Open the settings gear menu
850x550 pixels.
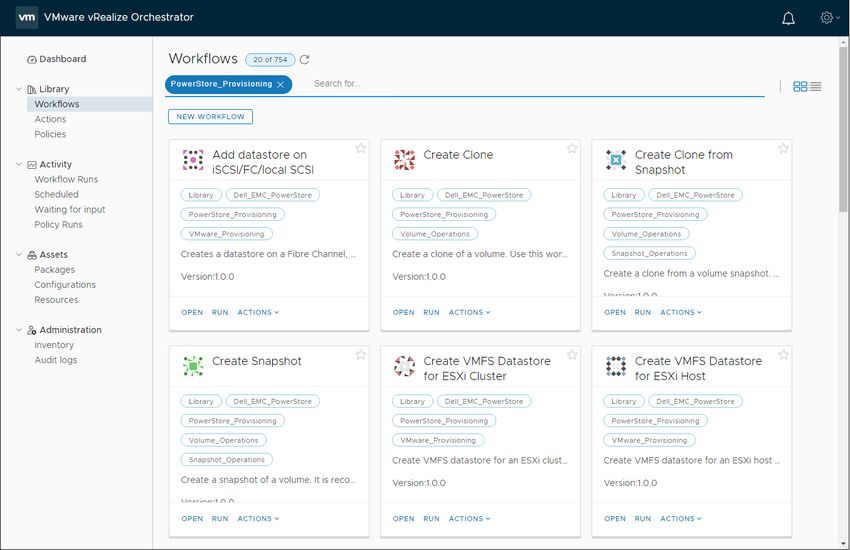(x=829, y=17)
